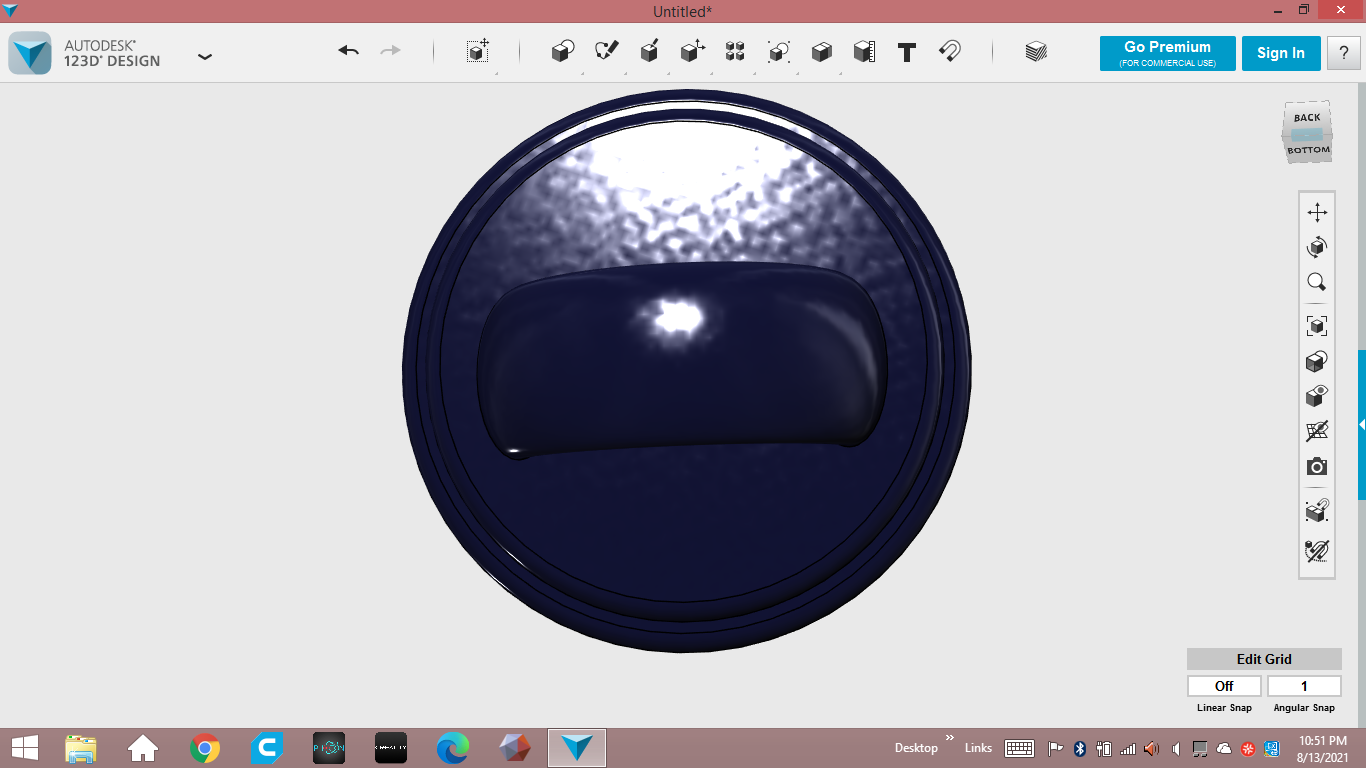Viewport: 1366px width, 768px height.
Task: Click the Sign In button
Action: [1281, 54]
